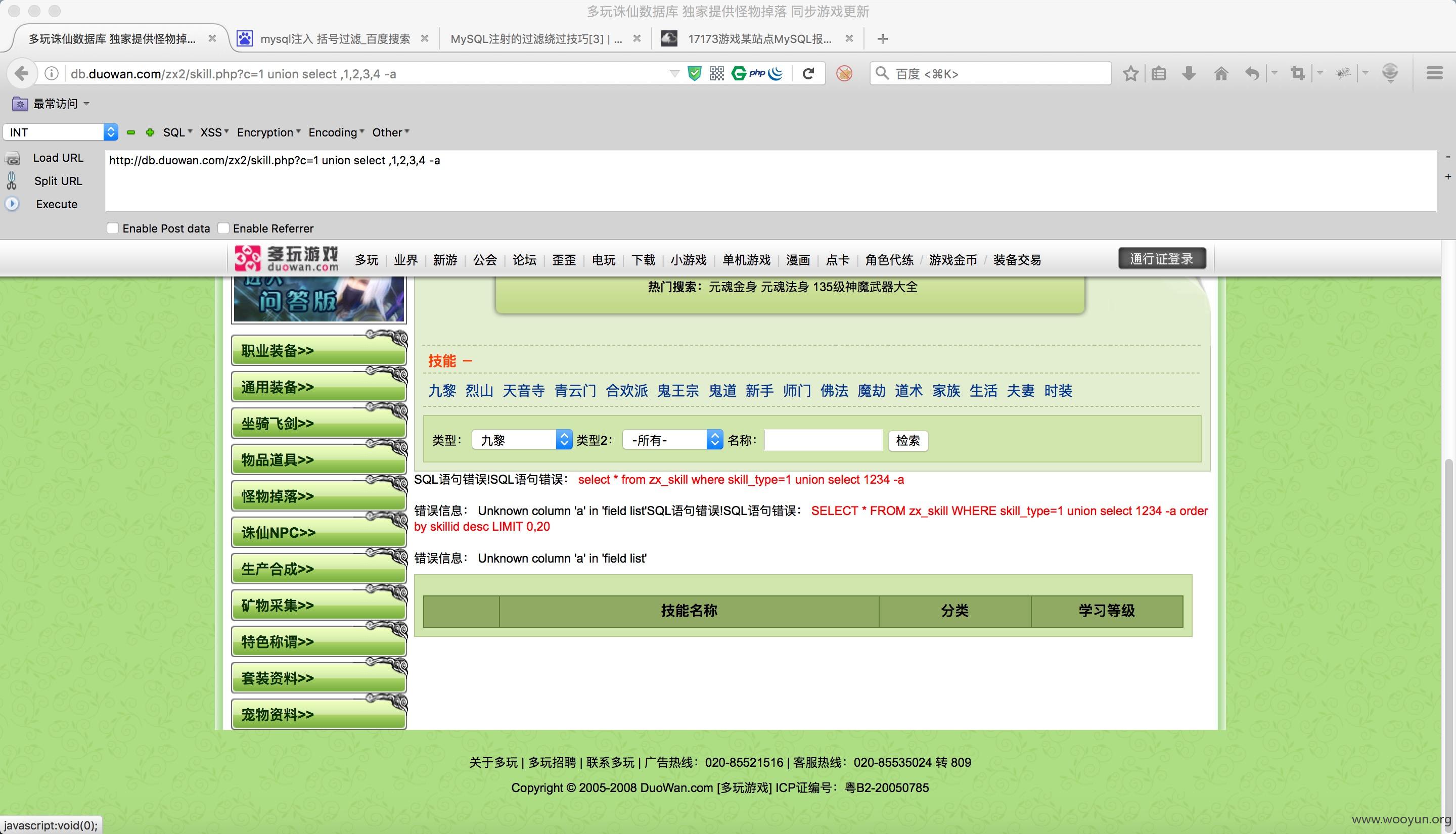1456x834 pixels.
Task: Click the 问答版 banner thumbnail
Action: (318, 299)
